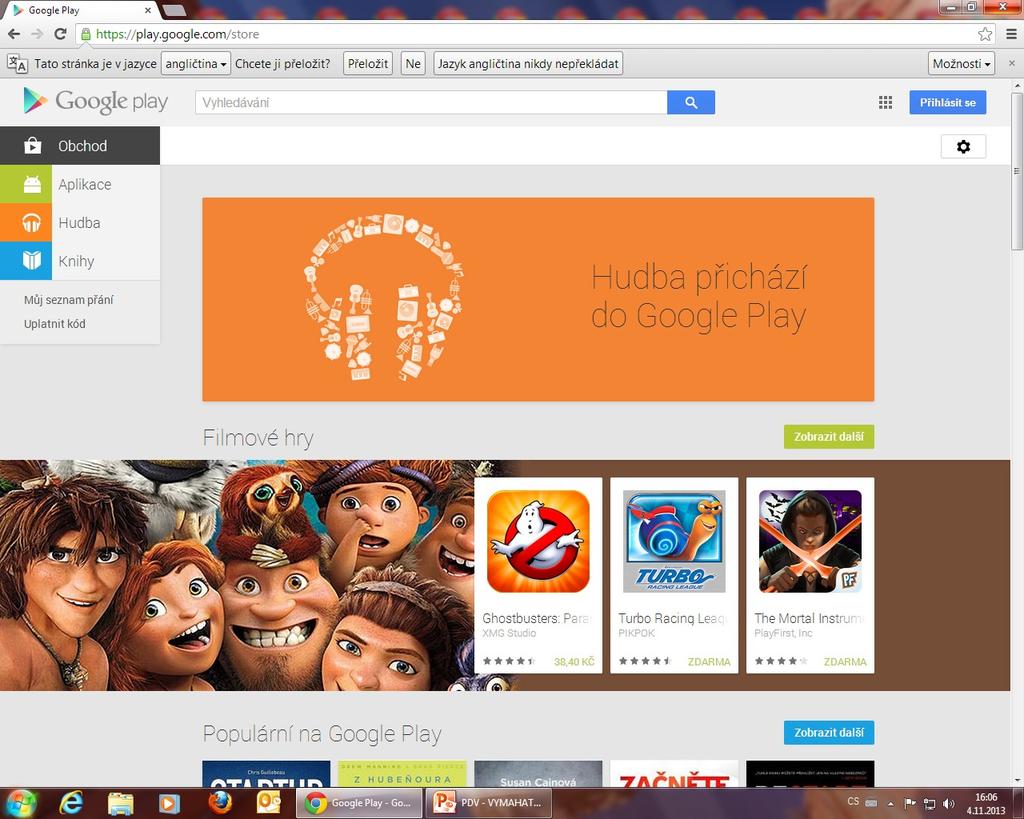Open the Možnosti options dropdown
Image resolution: width=1024 pixels, height=819 pixels.
coord(961,64)
